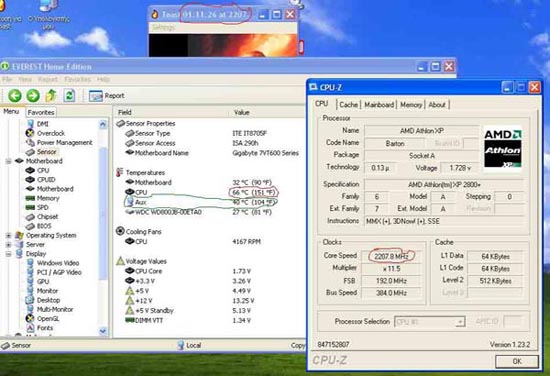
Task: Switch to the CPU tab in CPU-Z
Action: 321,103
